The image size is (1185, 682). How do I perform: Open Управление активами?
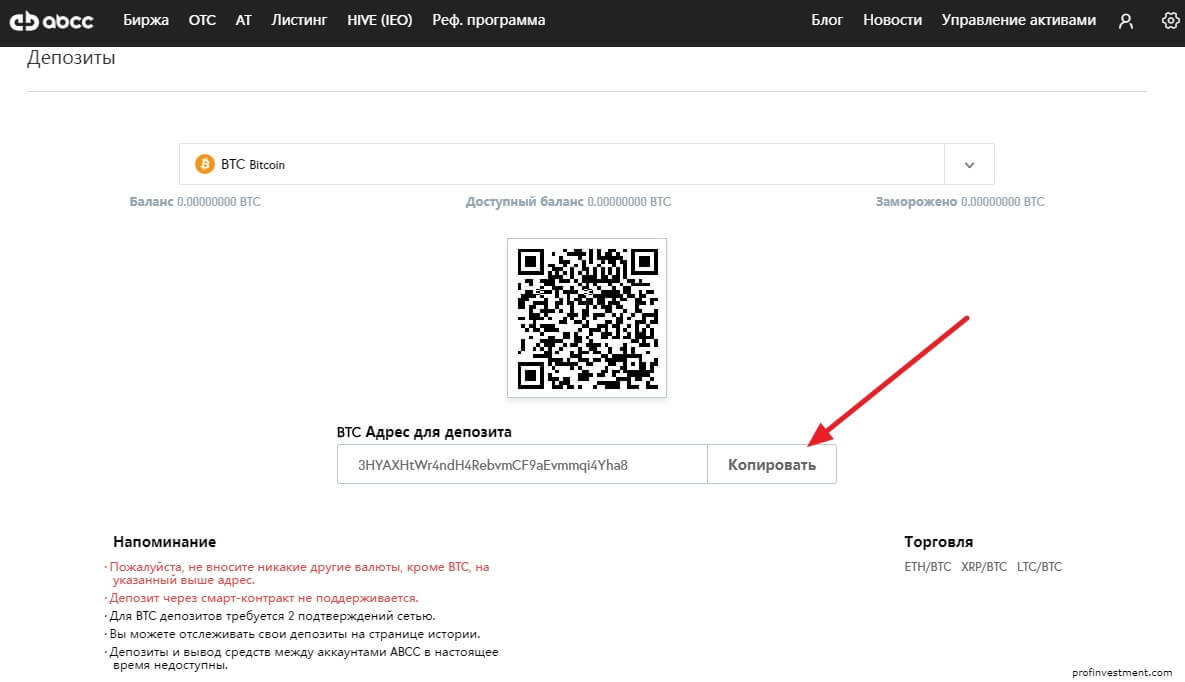[x=1019, y=20]
